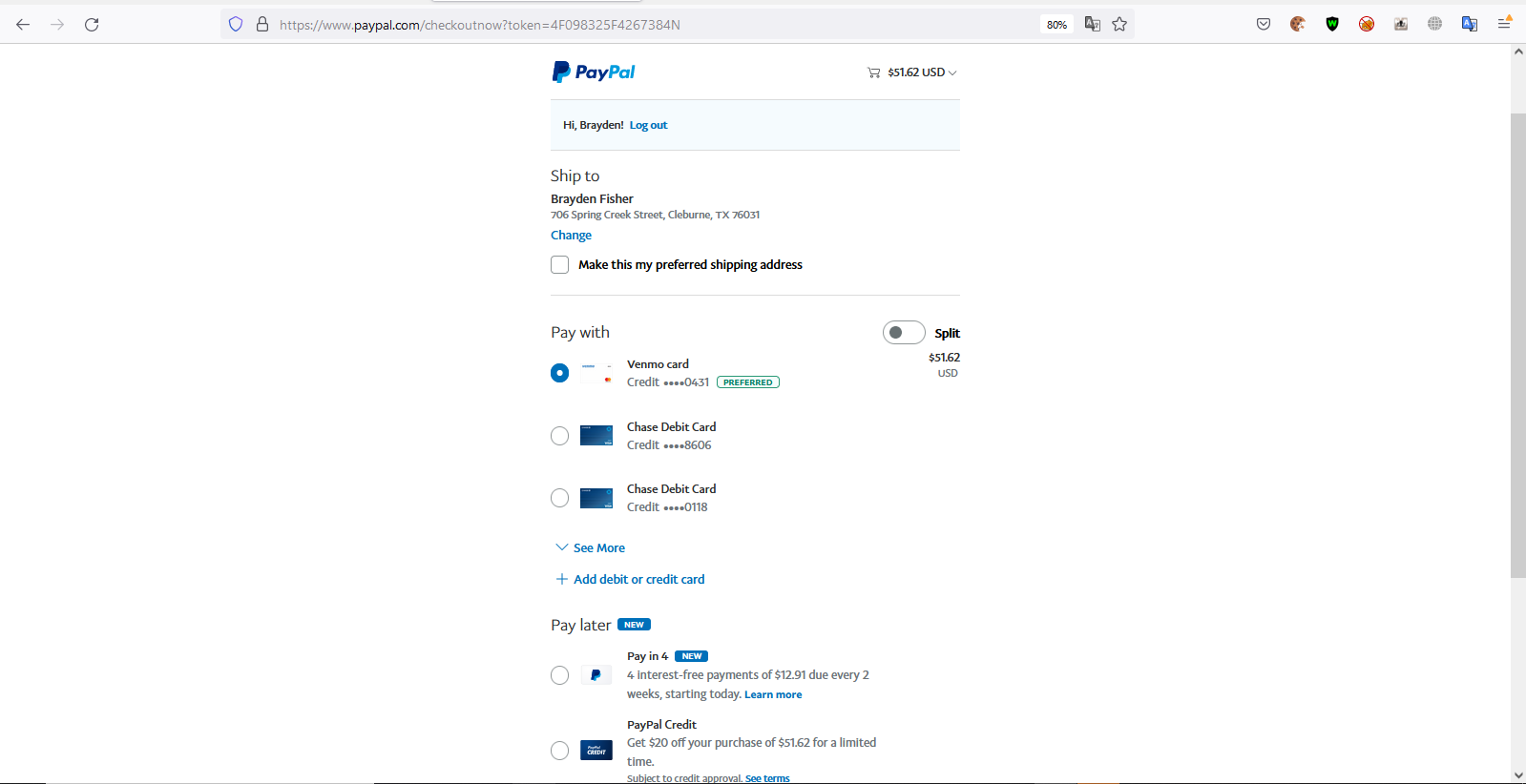Click the PREFERRED badge on Venmo card

pos(748,382)
